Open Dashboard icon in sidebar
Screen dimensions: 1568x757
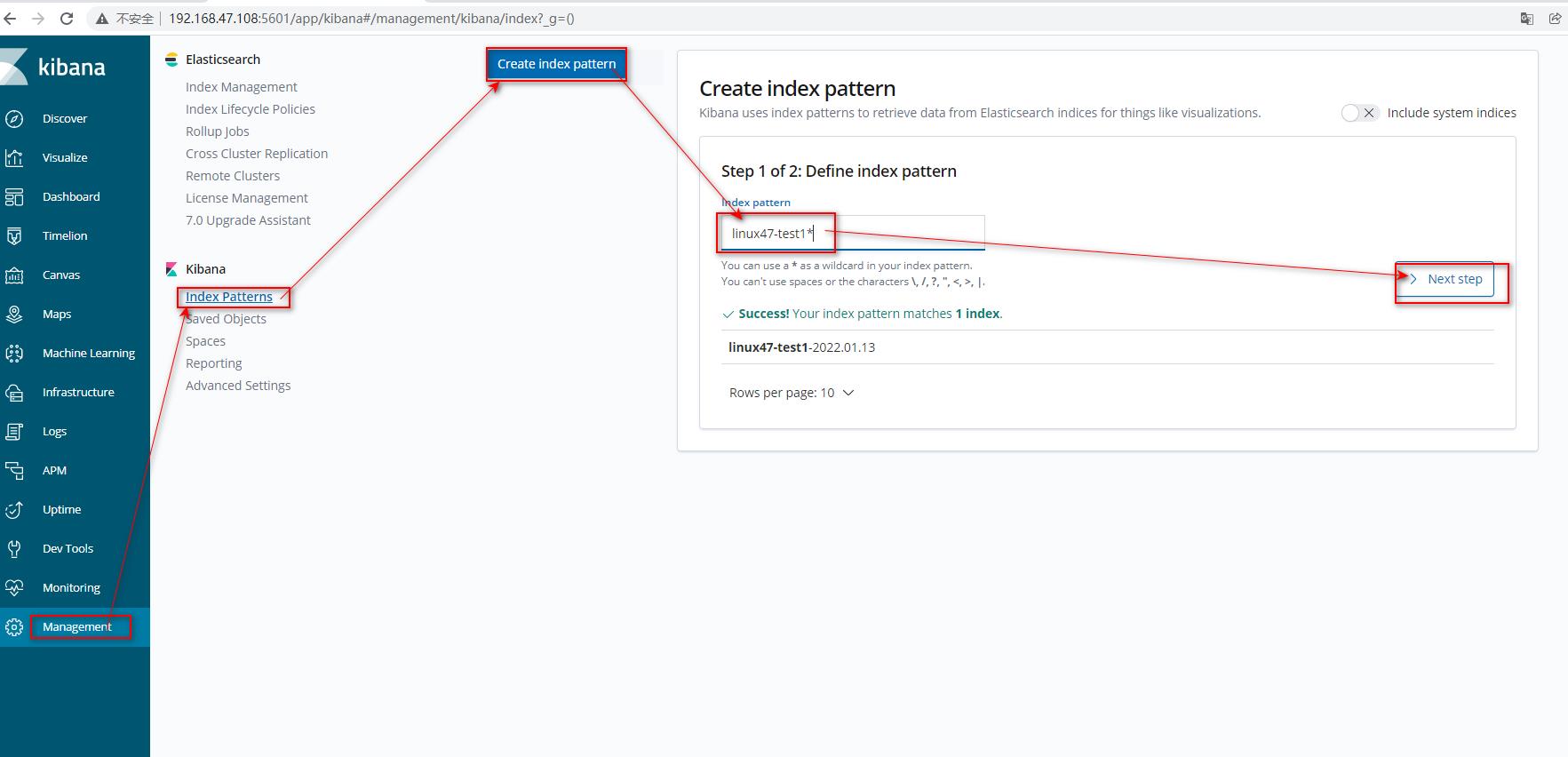coord(14,197)
